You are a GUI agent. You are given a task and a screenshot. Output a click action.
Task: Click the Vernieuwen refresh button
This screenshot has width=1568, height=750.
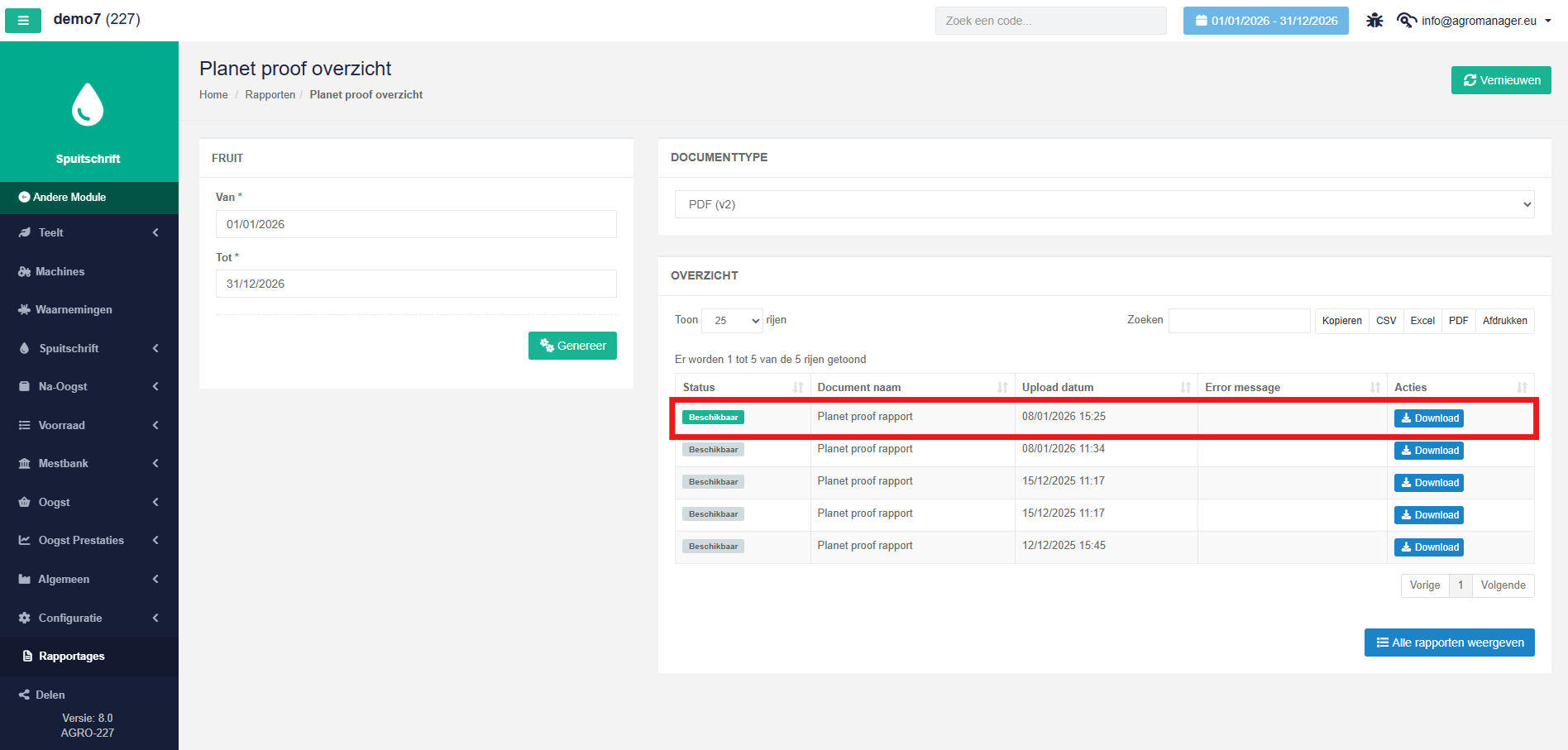pyautogui.click(x=1501, y=80)
